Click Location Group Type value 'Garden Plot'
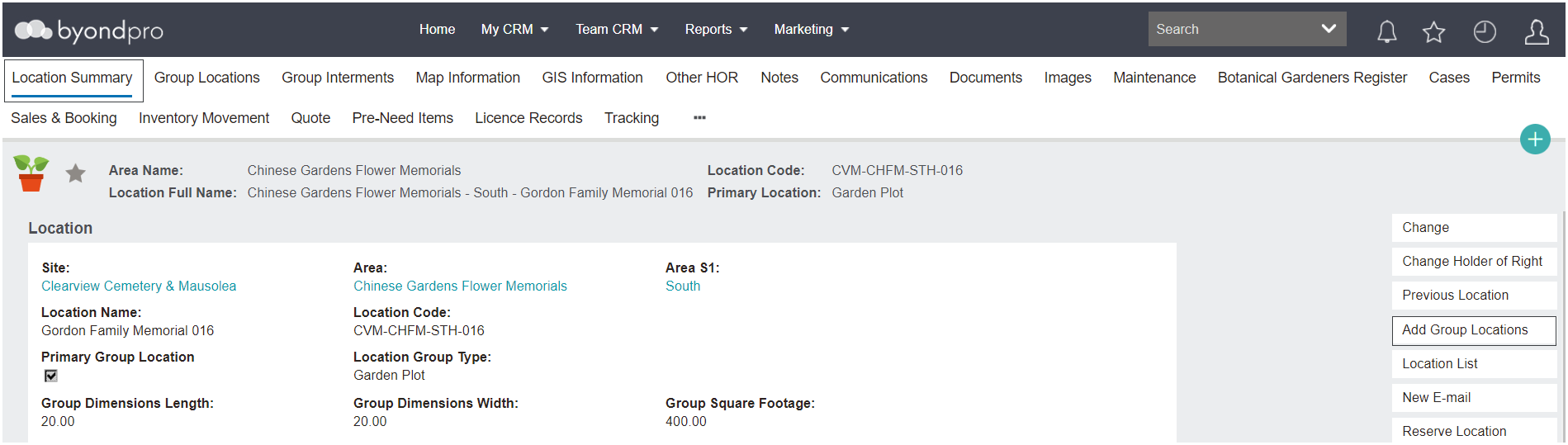 tap(389, 376)
